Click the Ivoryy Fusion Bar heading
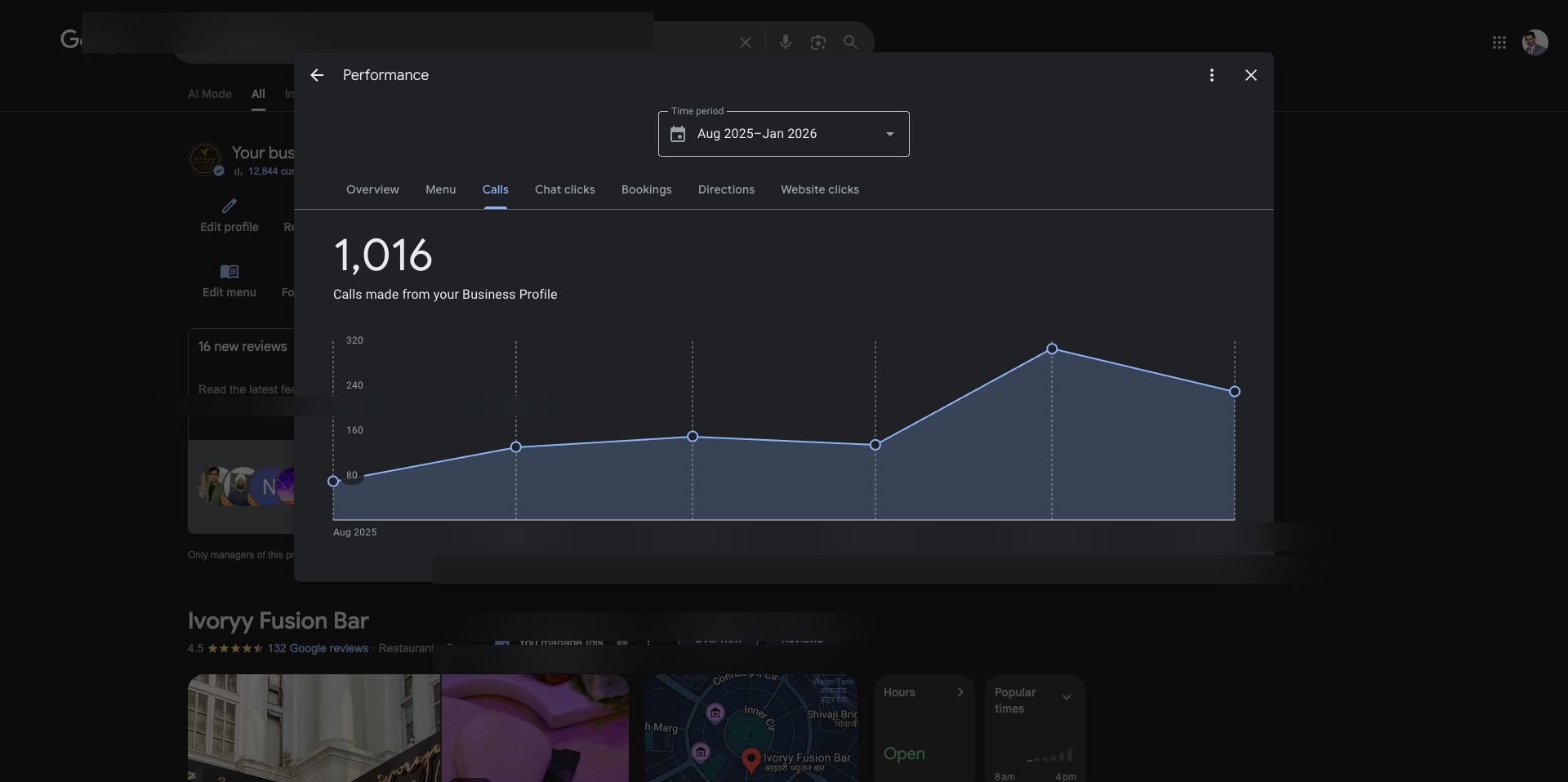 (278, 621)
